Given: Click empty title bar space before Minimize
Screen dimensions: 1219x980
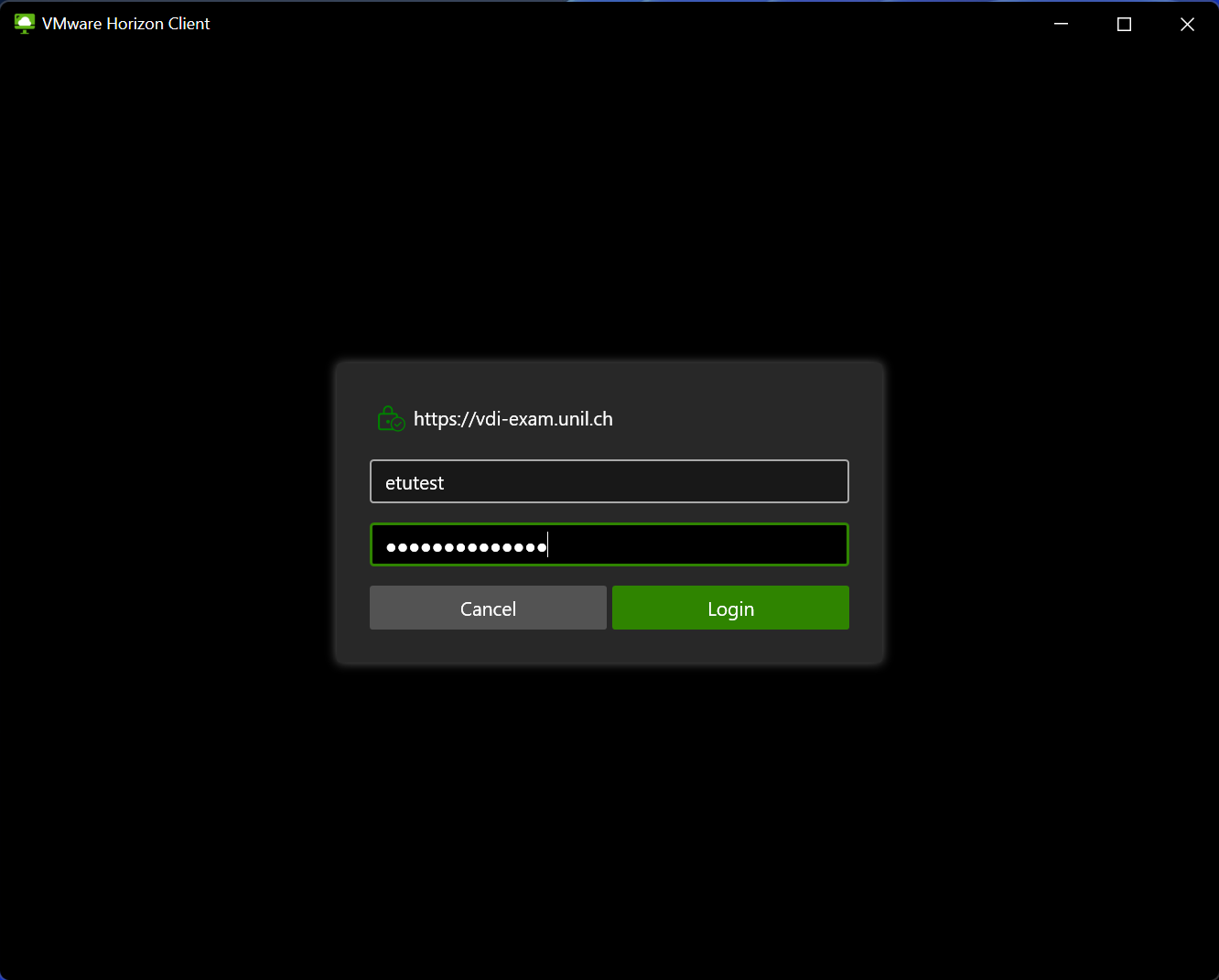Looking at the screenshot, I should pyautogui.click(x=641, y=24).
